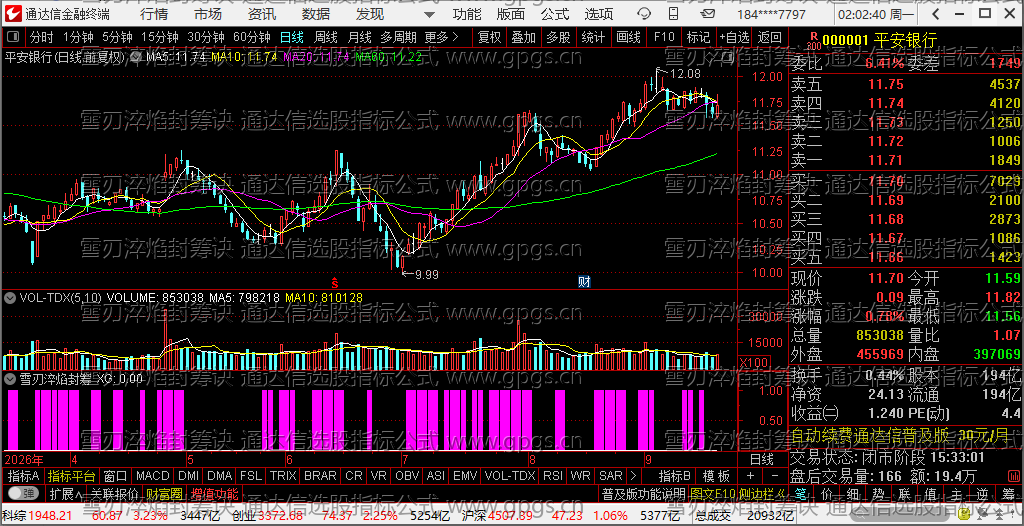1024x526 pixels.
Task: Switch to the 指标A tab
Action: 24,476
